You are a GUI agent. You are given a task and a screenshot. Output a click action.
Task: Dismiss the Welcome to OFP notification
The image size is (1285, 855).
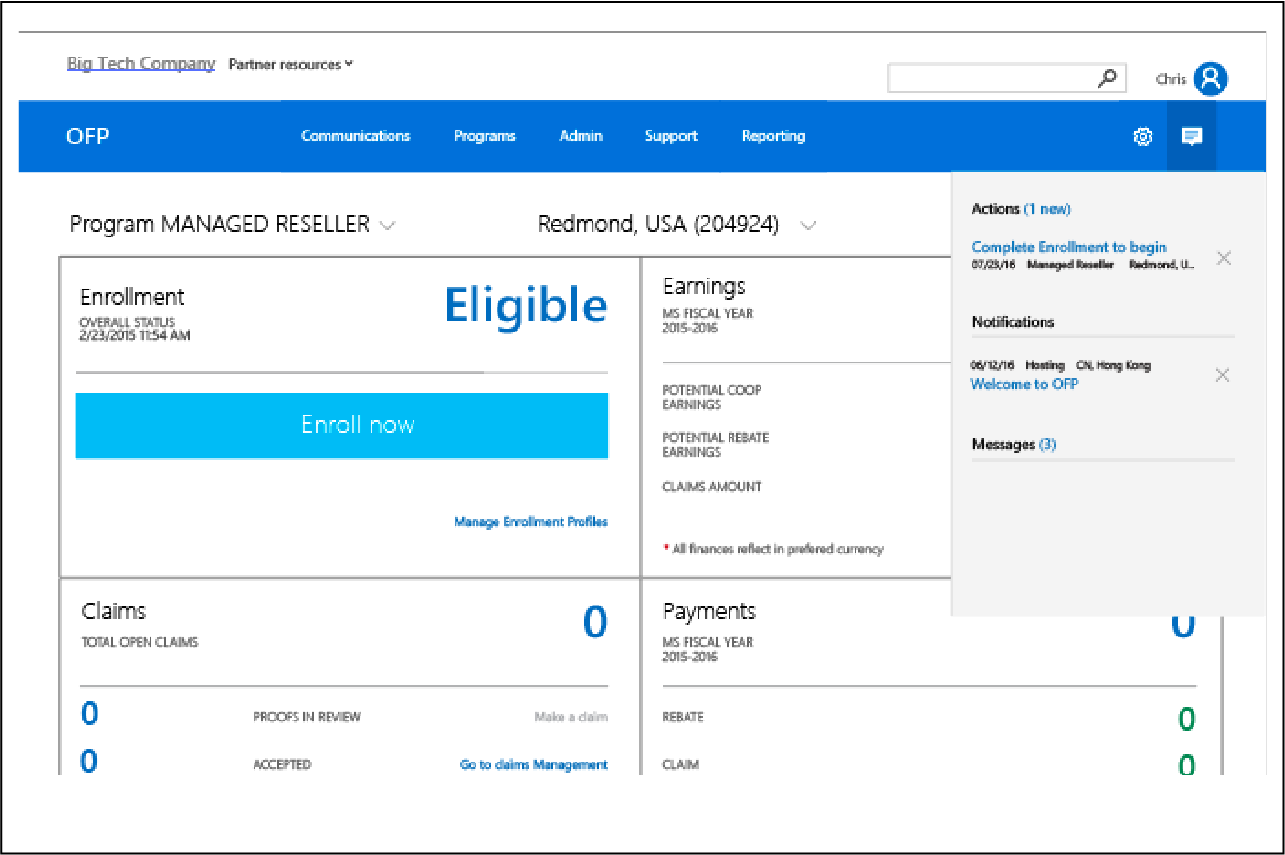point(1222,375)
